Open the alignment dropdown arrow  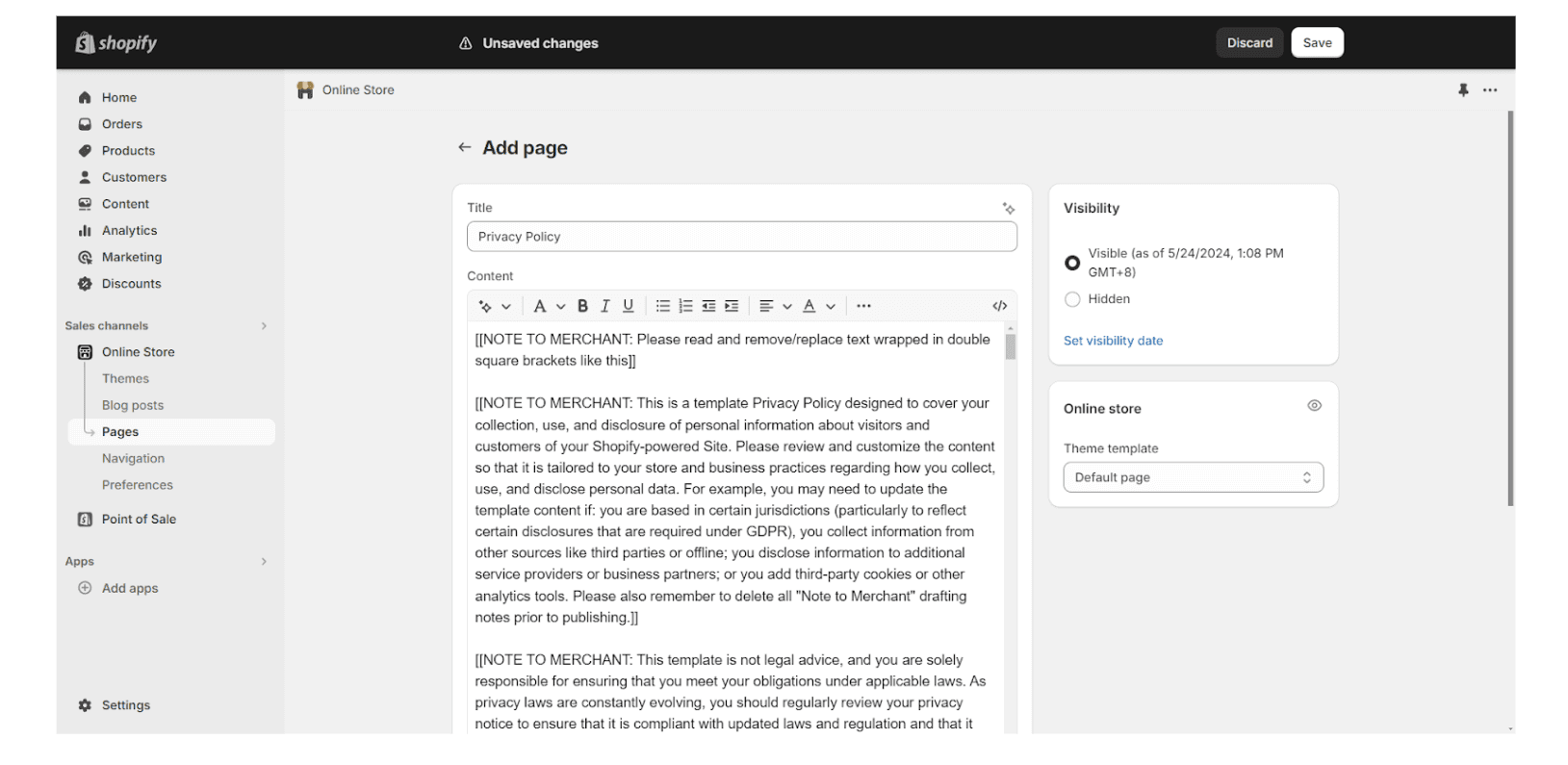pyautogui.click(x=787, y=307)
